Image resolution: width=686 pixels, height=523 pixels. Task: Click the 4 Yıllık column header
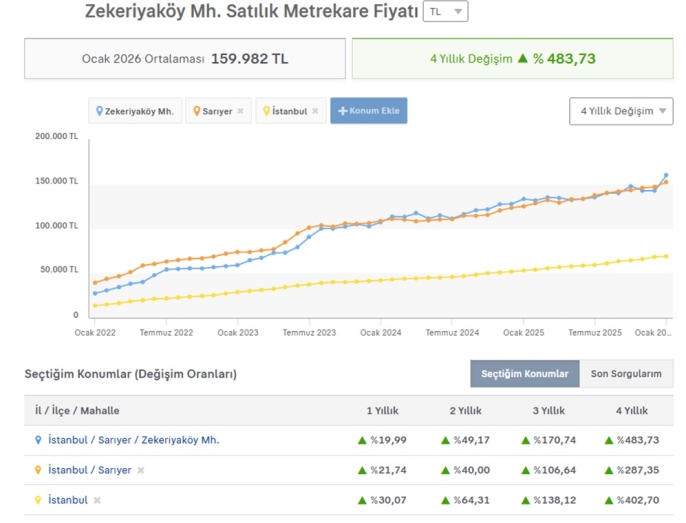click(632, 411)
